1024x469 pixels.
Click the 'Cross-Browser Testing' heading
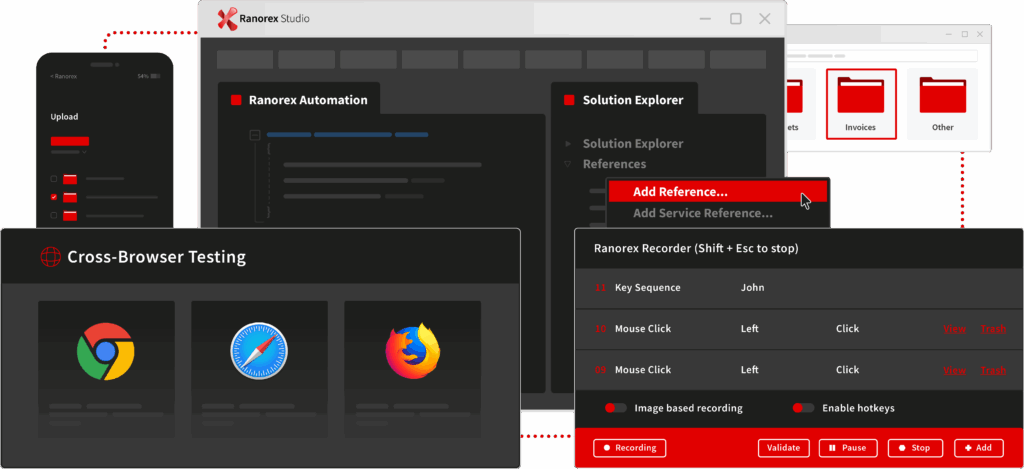click(157, 257)
